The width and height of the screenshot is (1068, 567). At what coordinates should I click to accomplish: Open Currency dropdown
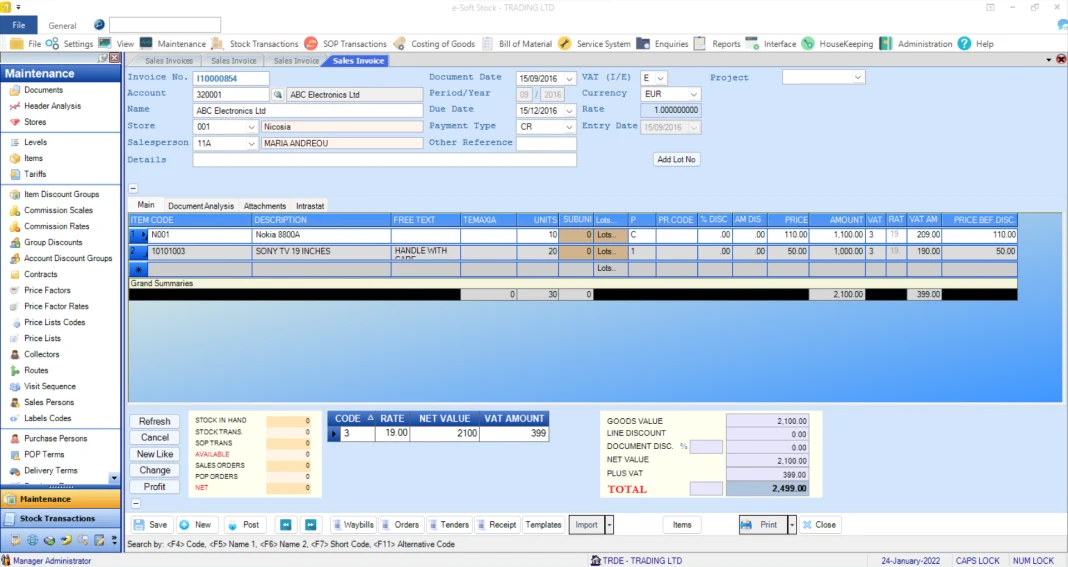(x=693, y=94)
